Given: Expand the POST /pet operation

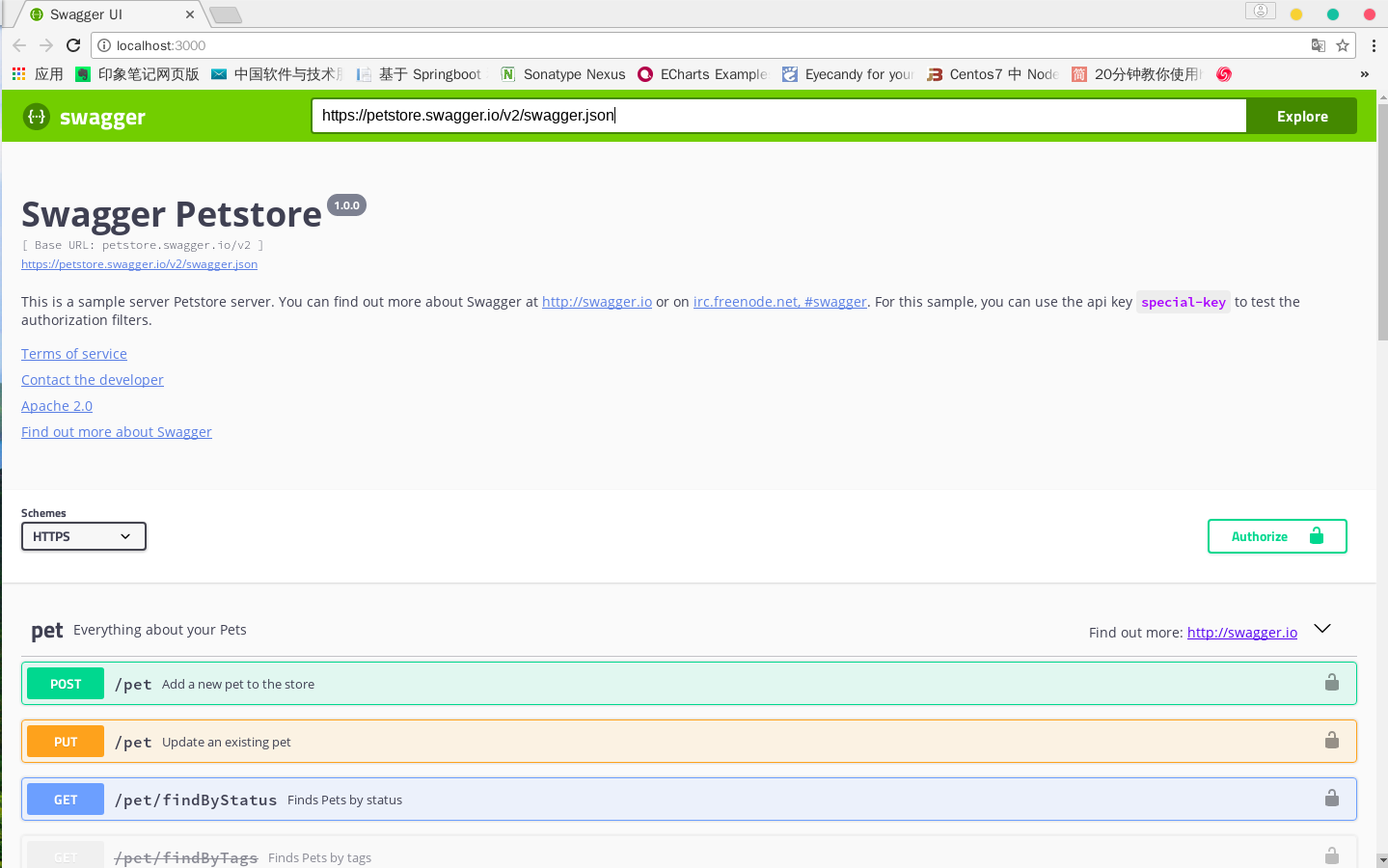Looking at the screenshot, I should [x=689, y=683].
